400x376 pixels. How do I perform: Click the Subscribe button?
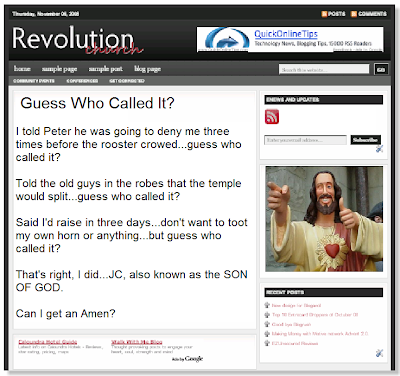point(365,140)
